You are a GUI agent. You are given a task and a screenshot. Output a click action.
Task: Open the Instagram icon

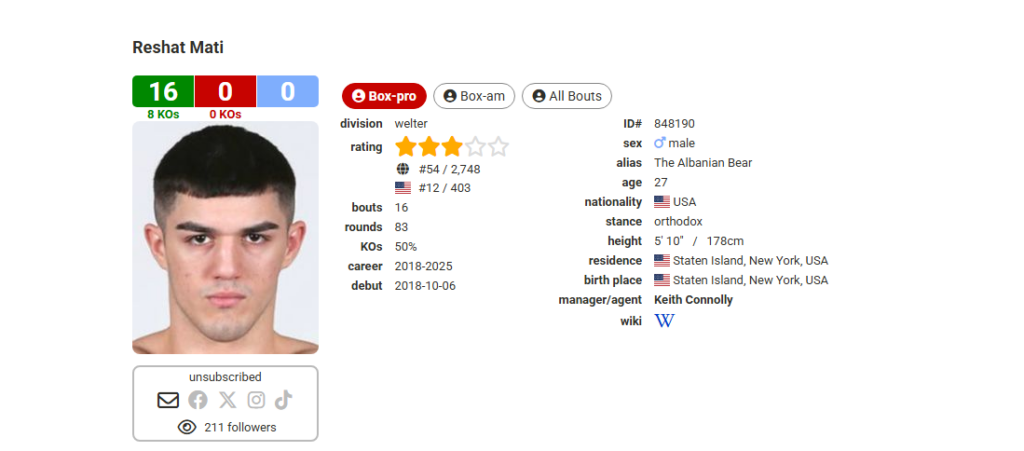(x=257, y=400)
